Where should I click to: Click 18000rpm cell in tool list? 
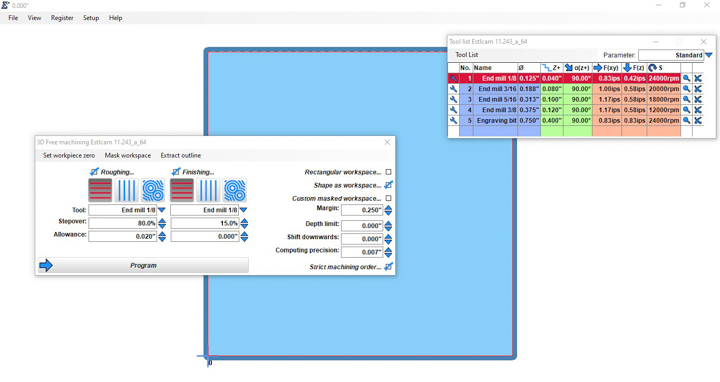pyautogui.click(x=664, y=99)
